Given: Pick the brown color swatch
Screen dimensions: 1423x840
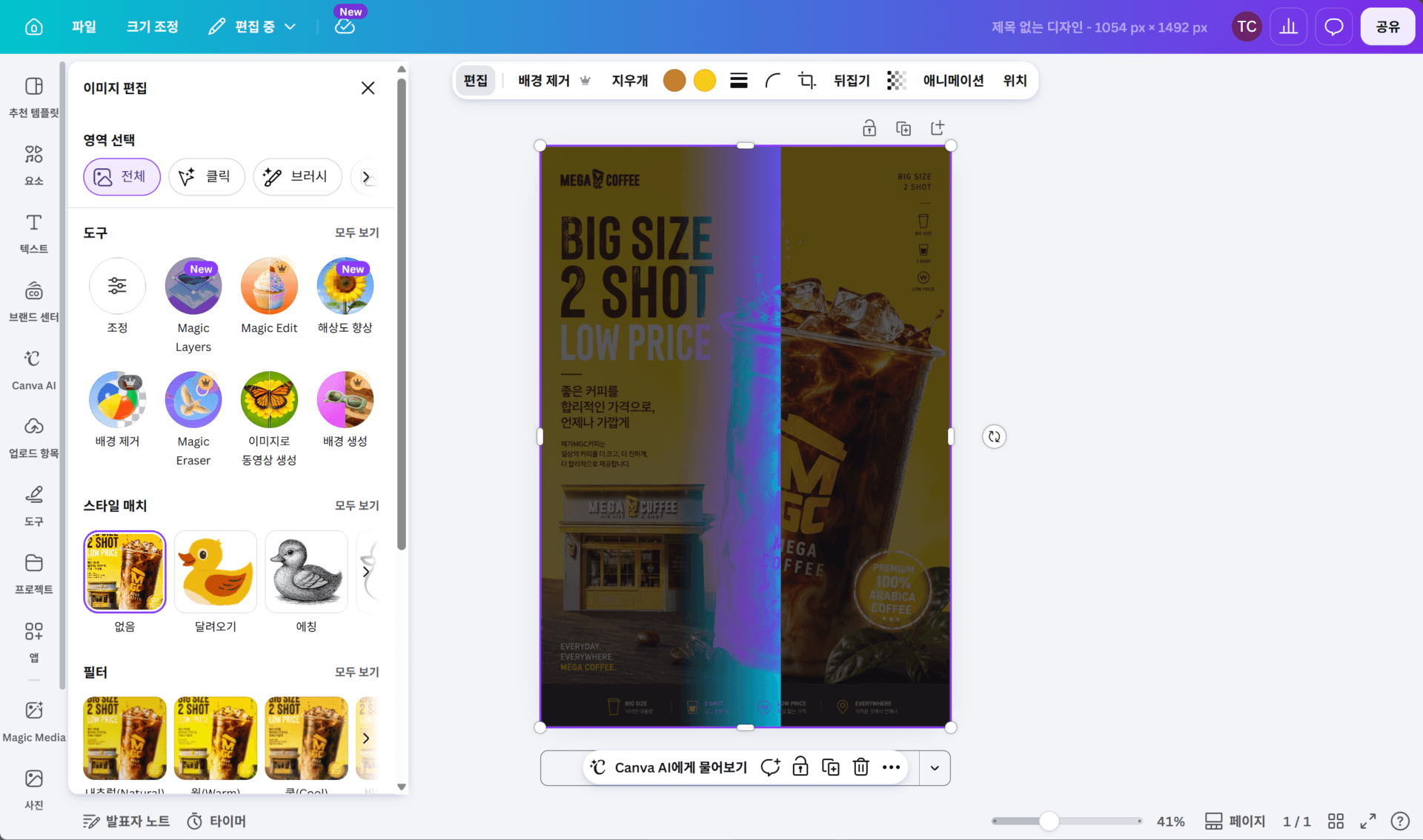Looking at the screenshot, I should pyautogui.click(x=674, y=80).
